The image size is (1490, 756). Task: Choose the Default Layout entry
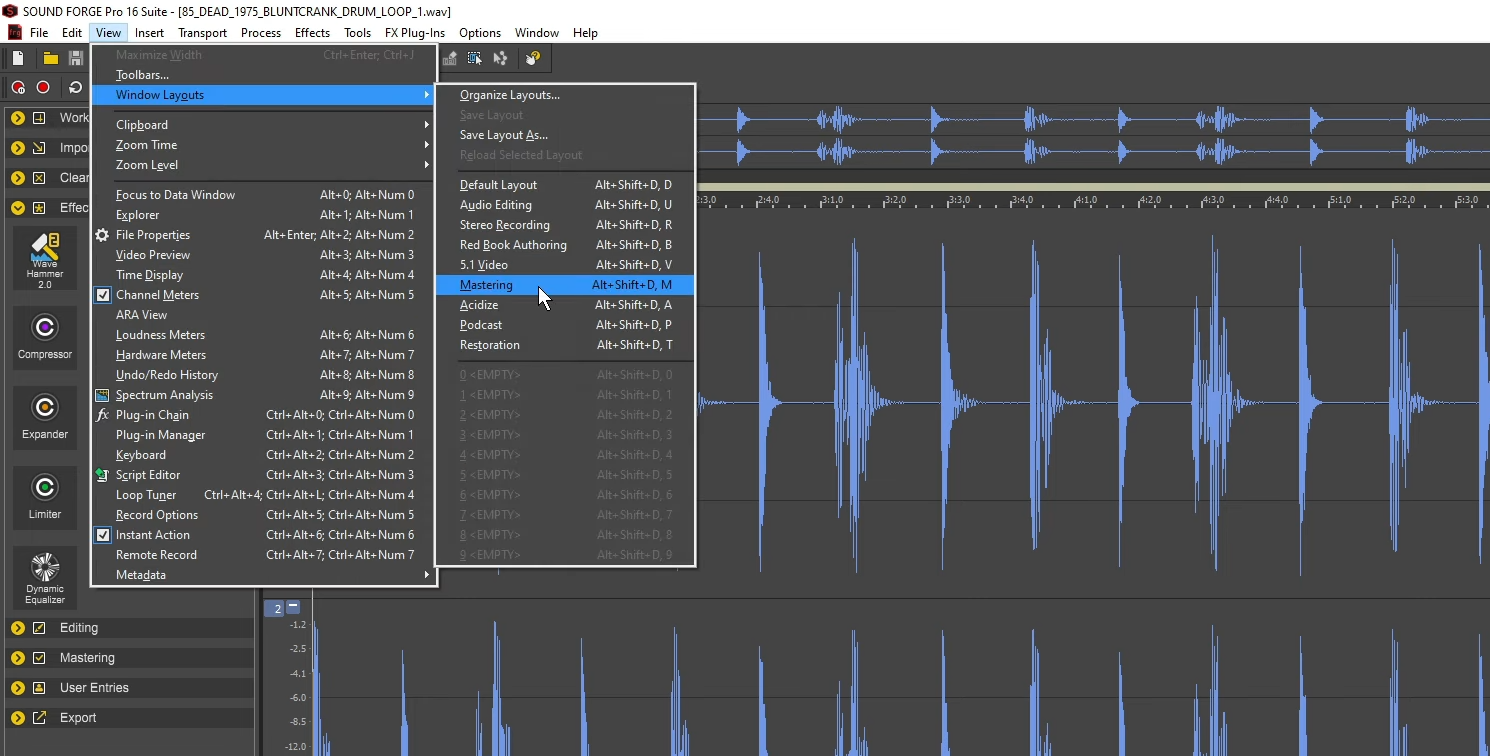click(x=565, y=185)
